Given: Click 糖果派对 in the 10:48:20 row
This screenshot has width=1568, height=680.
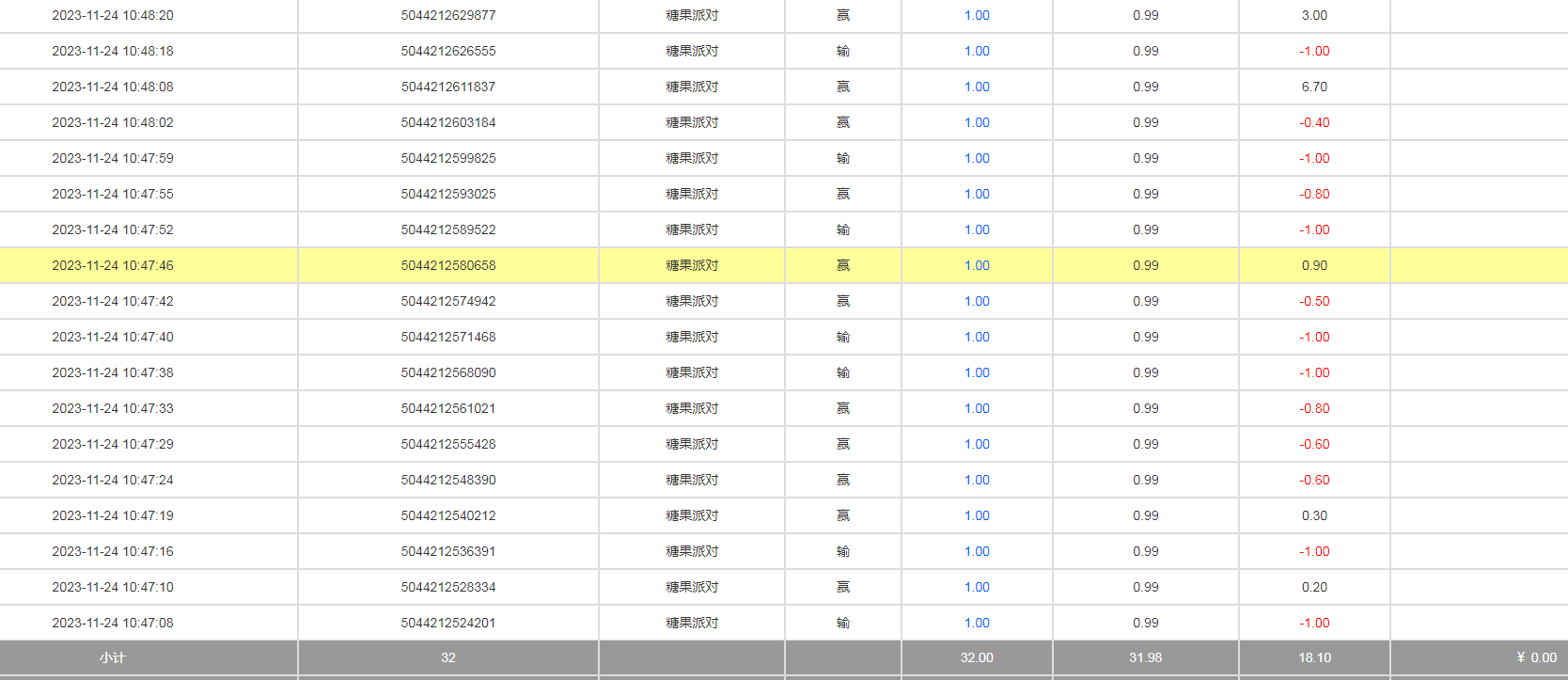Looking at the screenshot, I should click(x=692, y=15).
